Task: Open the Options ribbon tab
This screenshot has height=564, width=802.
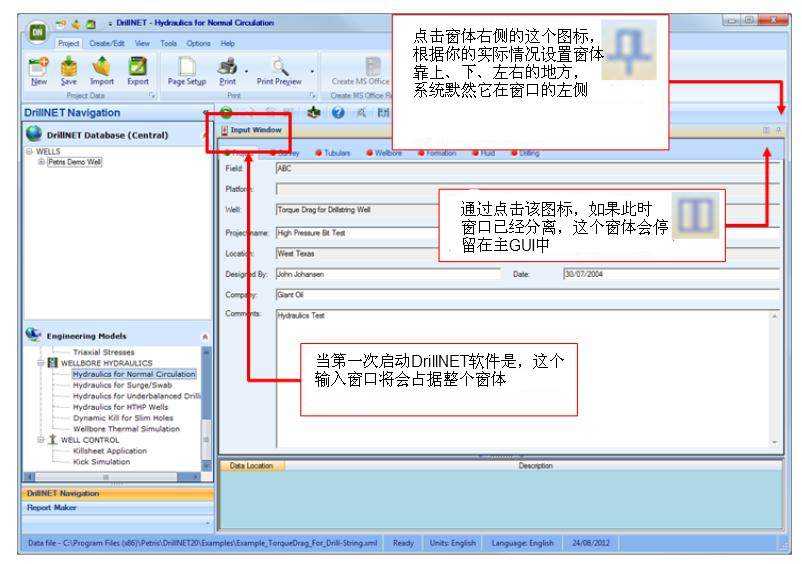Action: [198, 43]
